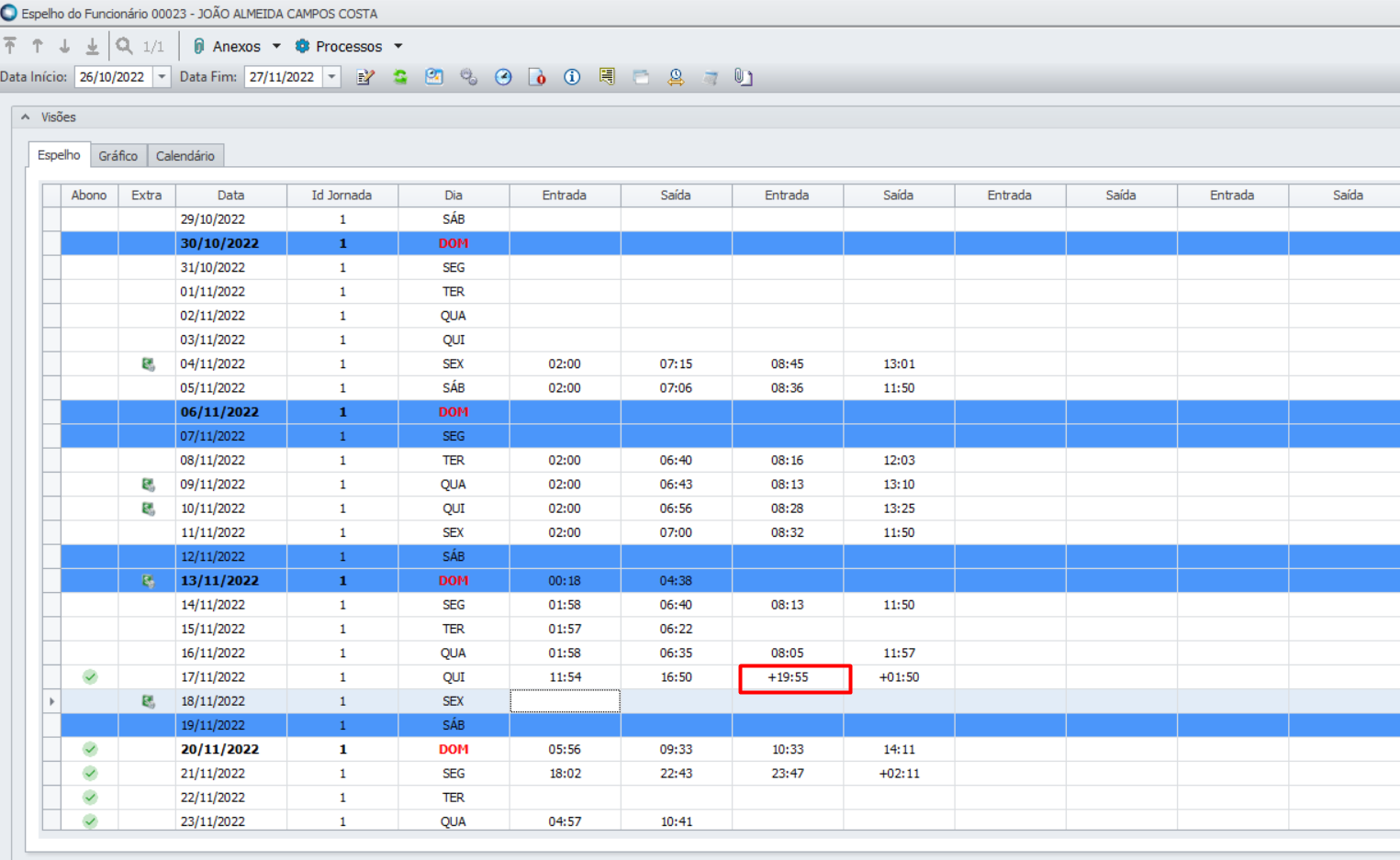The height and width of the screenshot is (860, 1400).
Task: Click the 23:47 Entrada on 21/11/2022
Action: click(788, 774)
